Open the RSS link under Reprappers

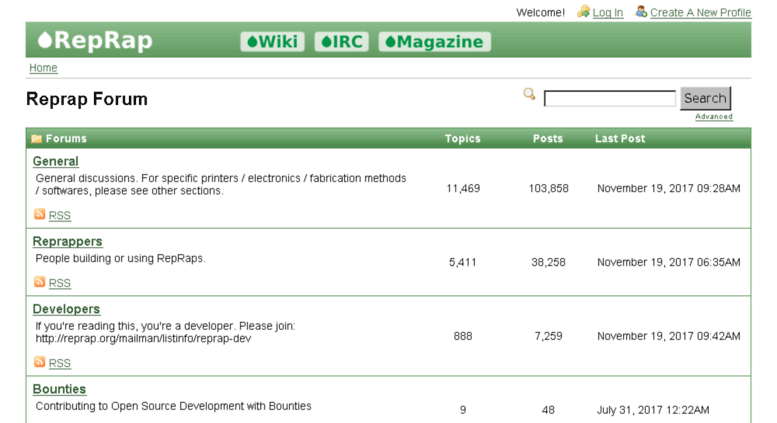tap(59, 283)
